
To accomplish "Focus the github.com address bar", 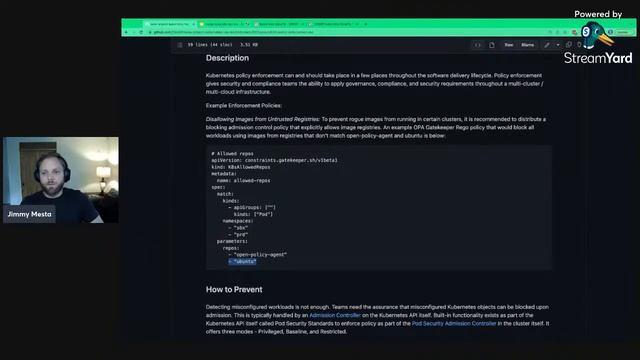I will (x=347, y=32).
